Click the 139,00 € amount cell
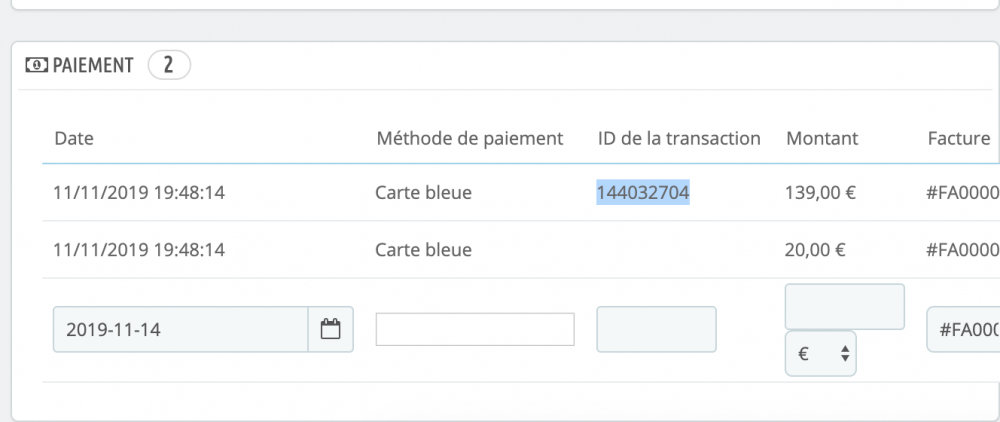The image size is (1000, 422). 820,193
